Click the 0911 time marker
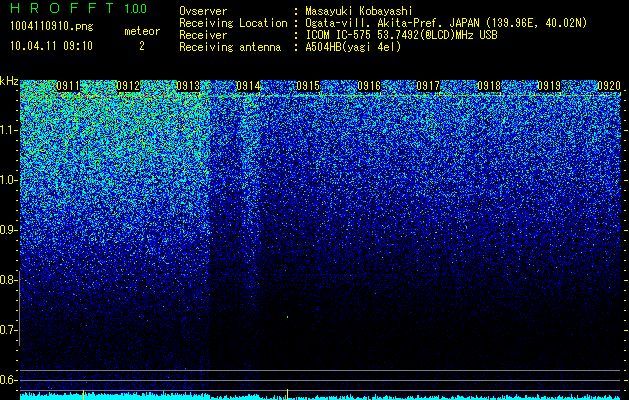Viewport: 629px width, 400px height. point(68,86)
